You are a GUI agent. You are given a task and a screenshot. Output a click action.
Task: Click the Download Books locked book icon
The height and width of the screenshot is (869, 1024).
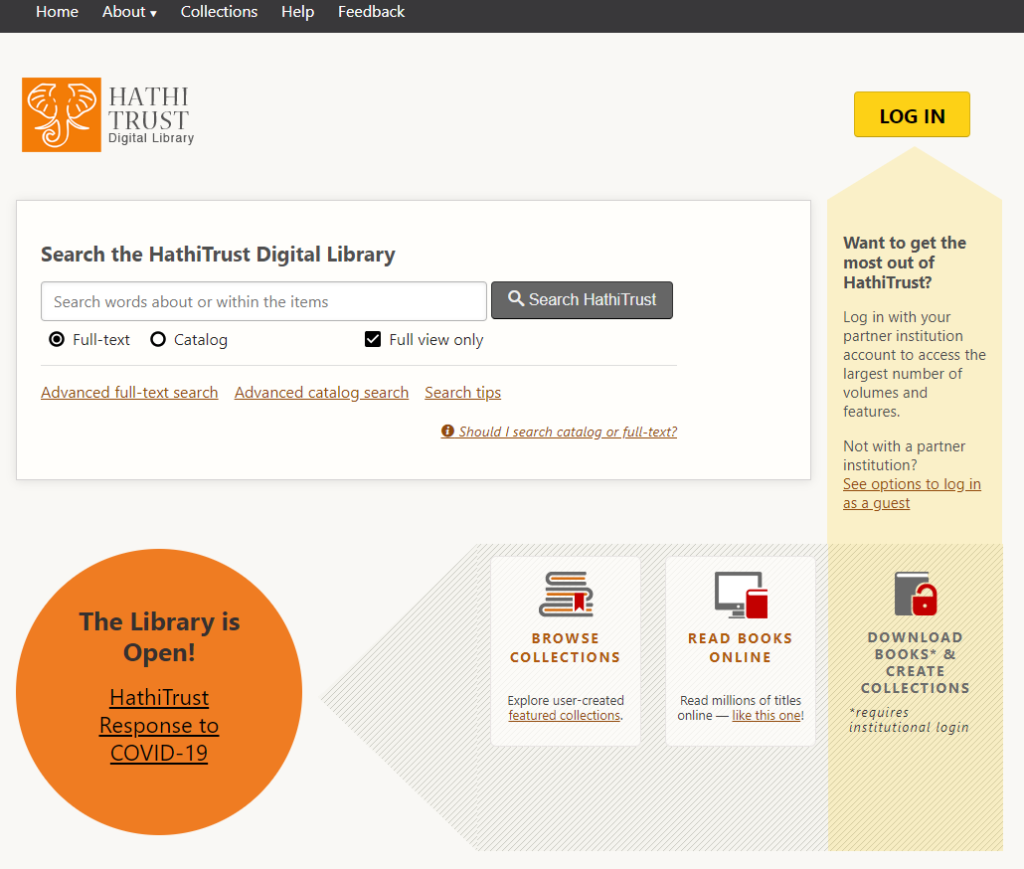click(x=915, y=594)
